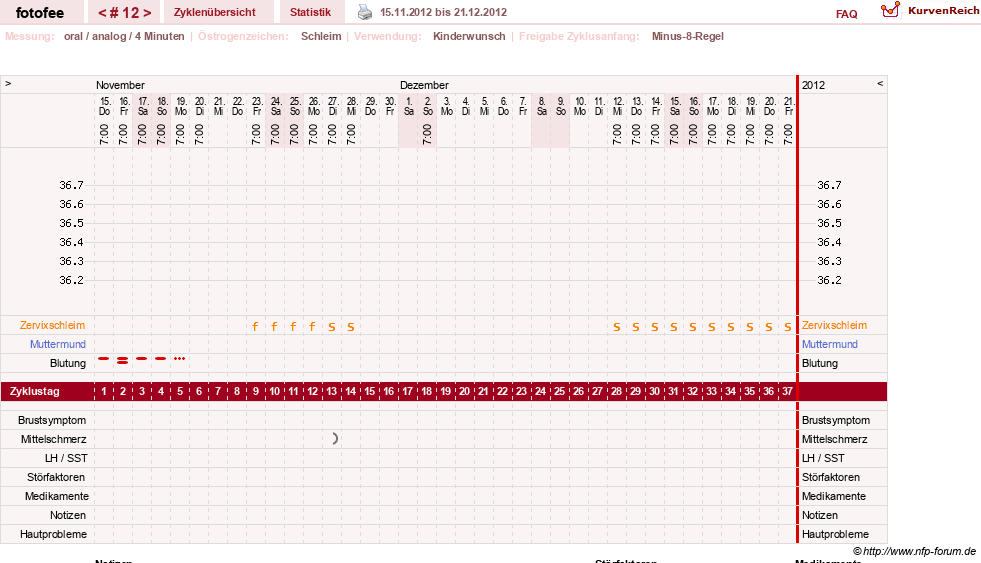Viewport: 981px width, 563px height.
Task: Click the 'S' mucus symbol on Dec 14
Action: coord(655,327)
